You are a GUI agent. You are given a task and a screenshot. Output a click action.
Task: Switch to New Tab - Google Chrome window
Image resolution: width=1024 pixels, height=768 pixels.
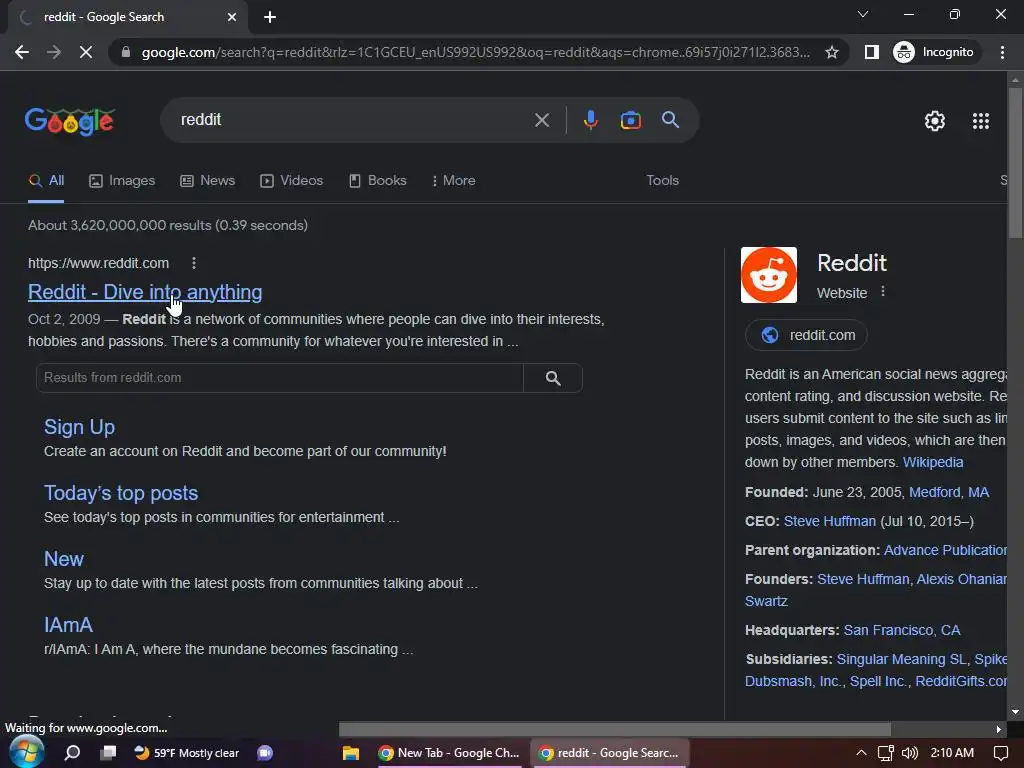point(449,753)
